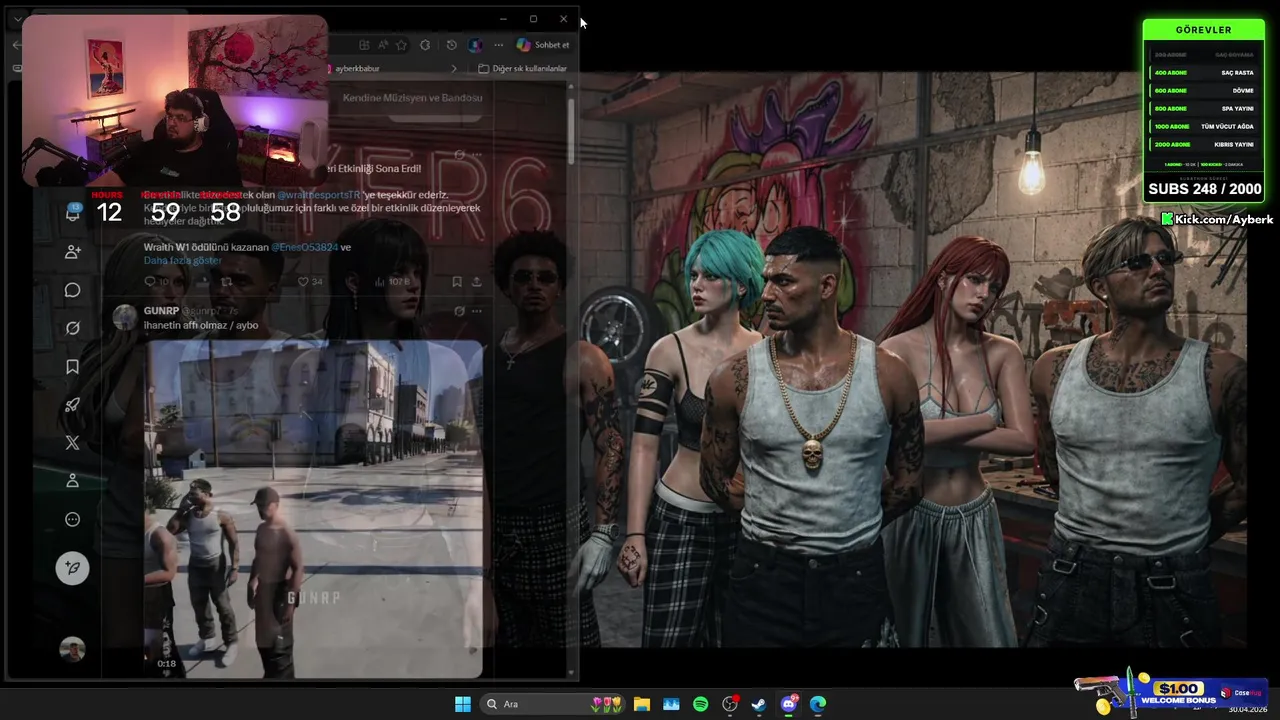
Task: Click 'Sohbet et' Copilot button in Edge
Action: coord(543,45)
